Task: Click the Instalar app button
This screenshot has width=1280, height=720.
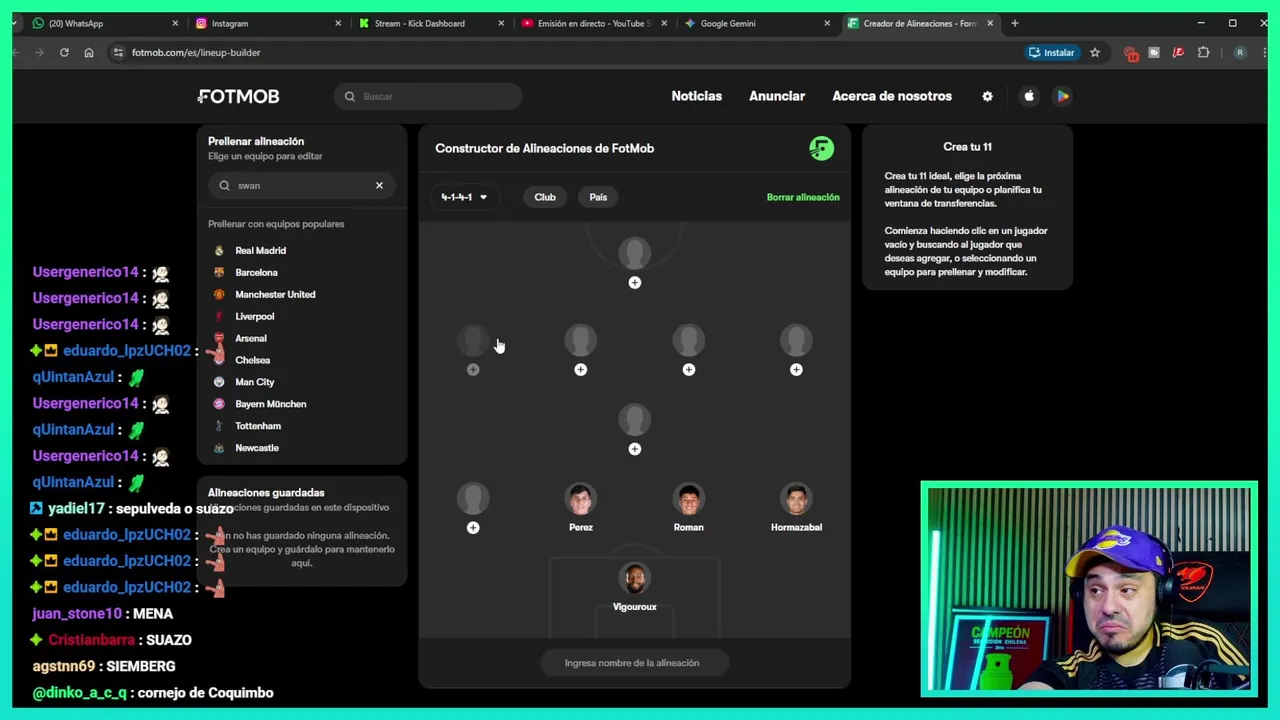Action: [x=1052, y=53]
